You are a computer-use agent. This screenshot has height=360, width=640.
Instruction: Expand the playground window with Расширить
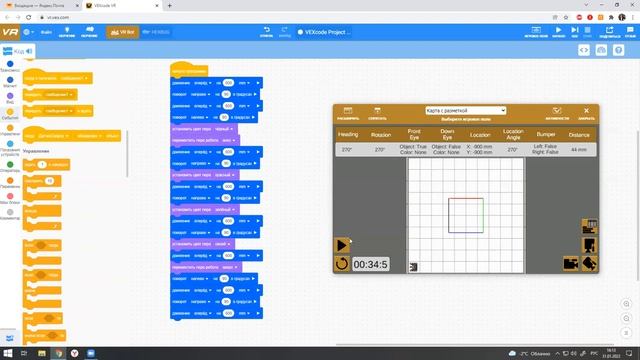tap(348, 113)
